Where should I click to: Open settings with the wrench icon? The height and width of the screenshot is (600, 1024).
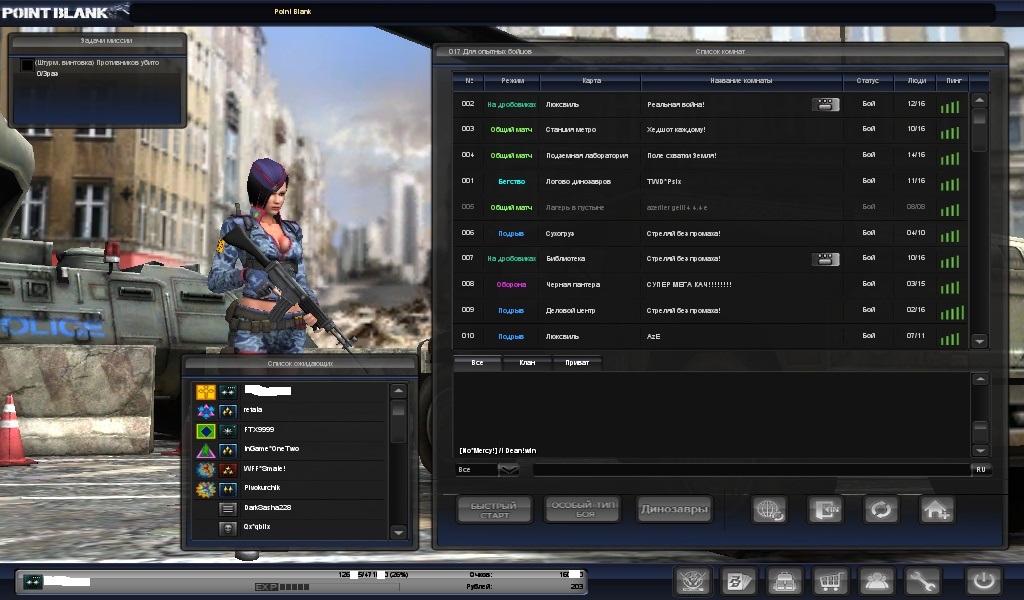(922, 580)
